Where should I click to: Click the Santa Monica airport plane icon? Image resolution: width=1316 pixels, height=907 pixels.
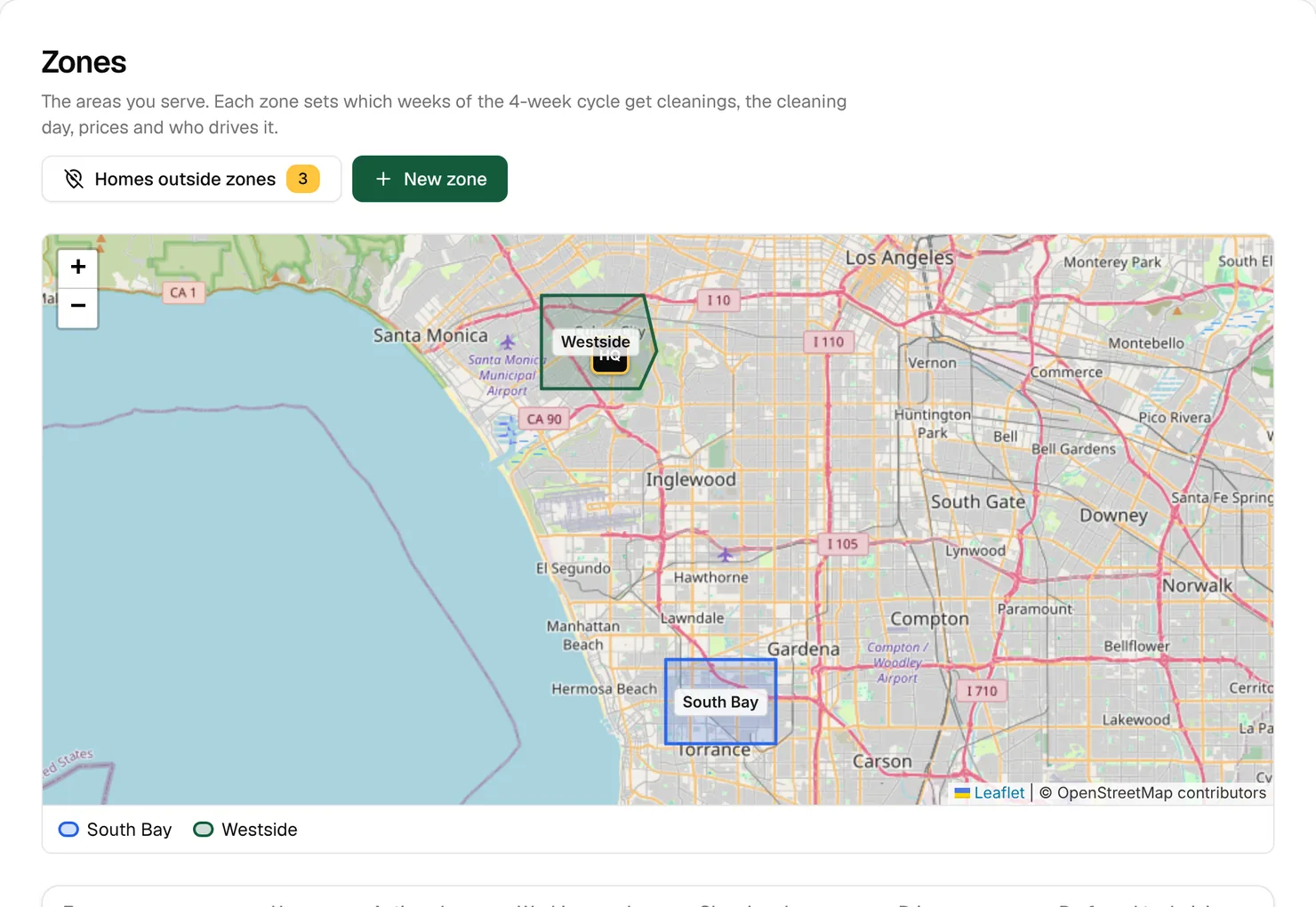508,342
